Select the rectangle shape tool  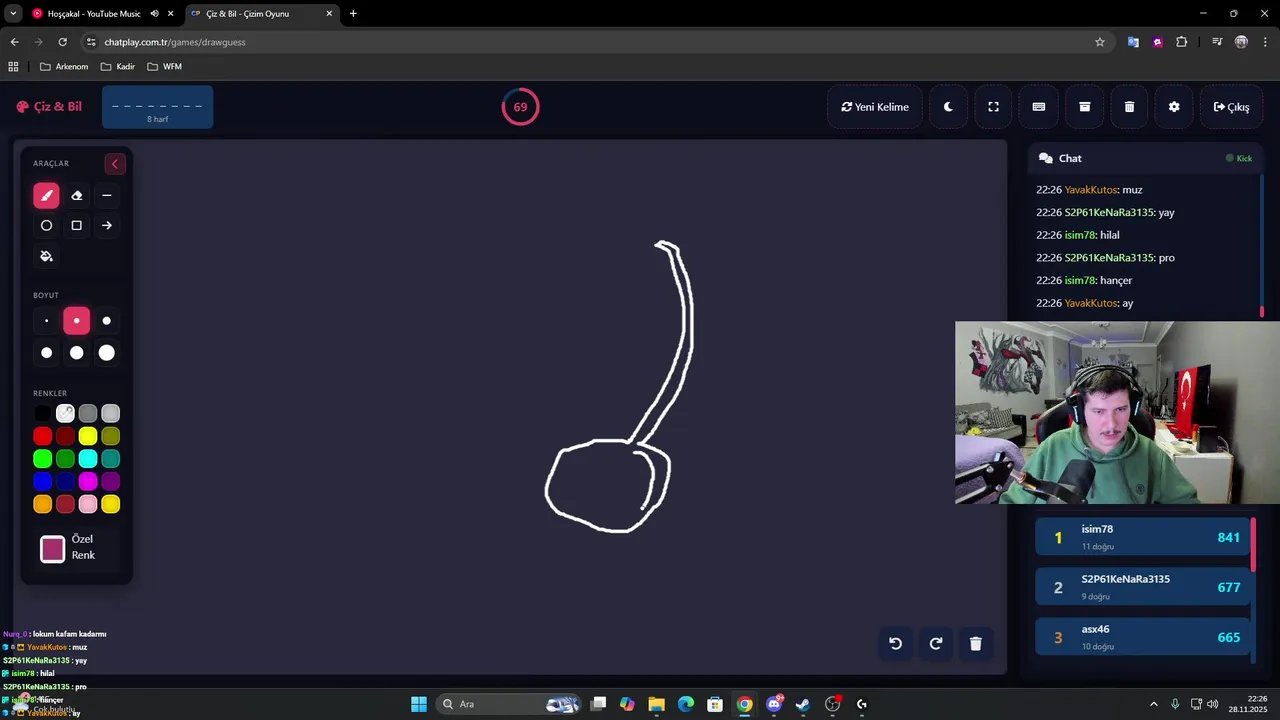(76, 226)
